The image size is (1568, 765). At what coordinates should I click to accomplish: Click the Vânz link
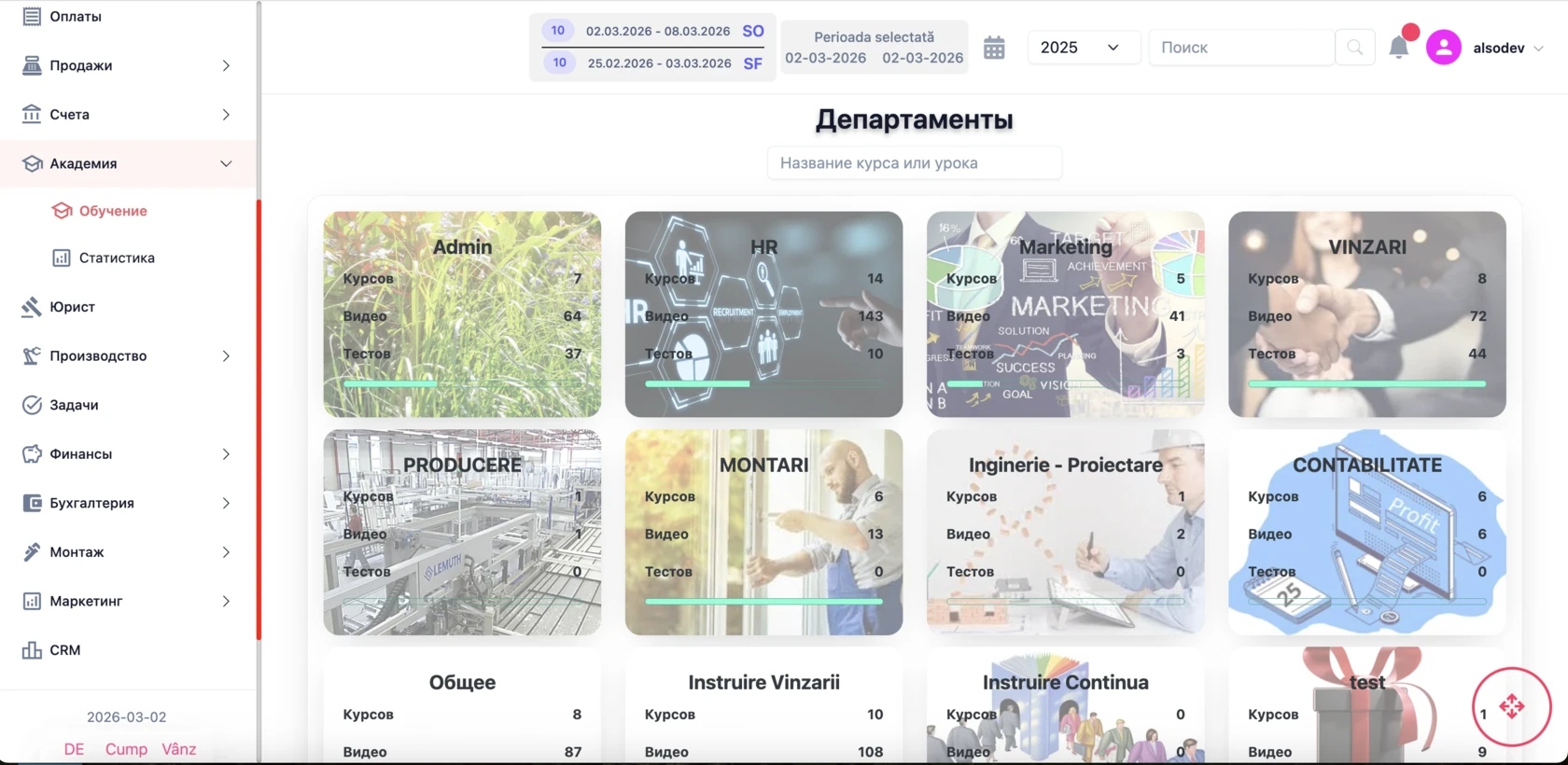coord(179,749)
